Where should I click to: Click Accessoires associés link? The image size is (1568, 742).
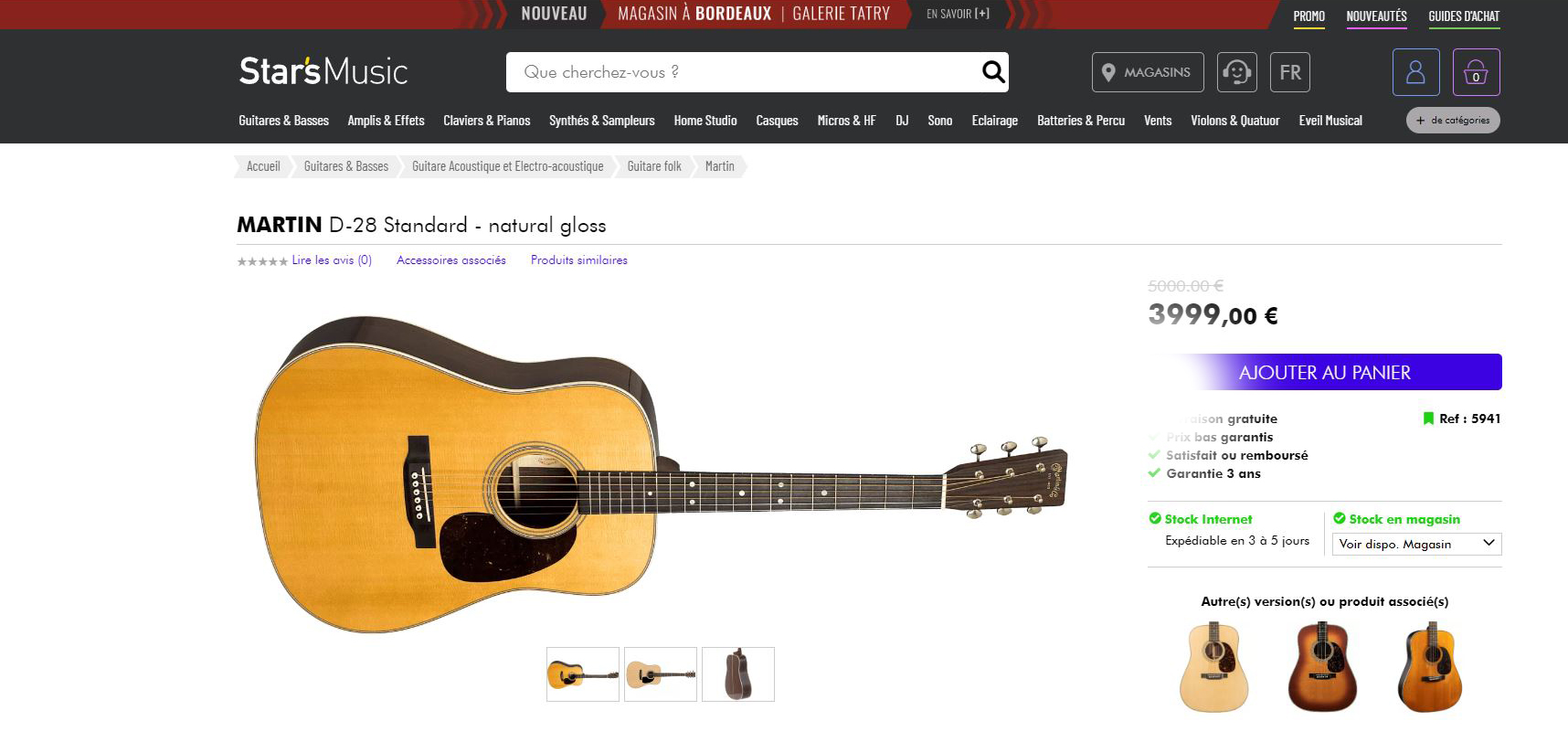pyautogui.click(x=451, y=260)
